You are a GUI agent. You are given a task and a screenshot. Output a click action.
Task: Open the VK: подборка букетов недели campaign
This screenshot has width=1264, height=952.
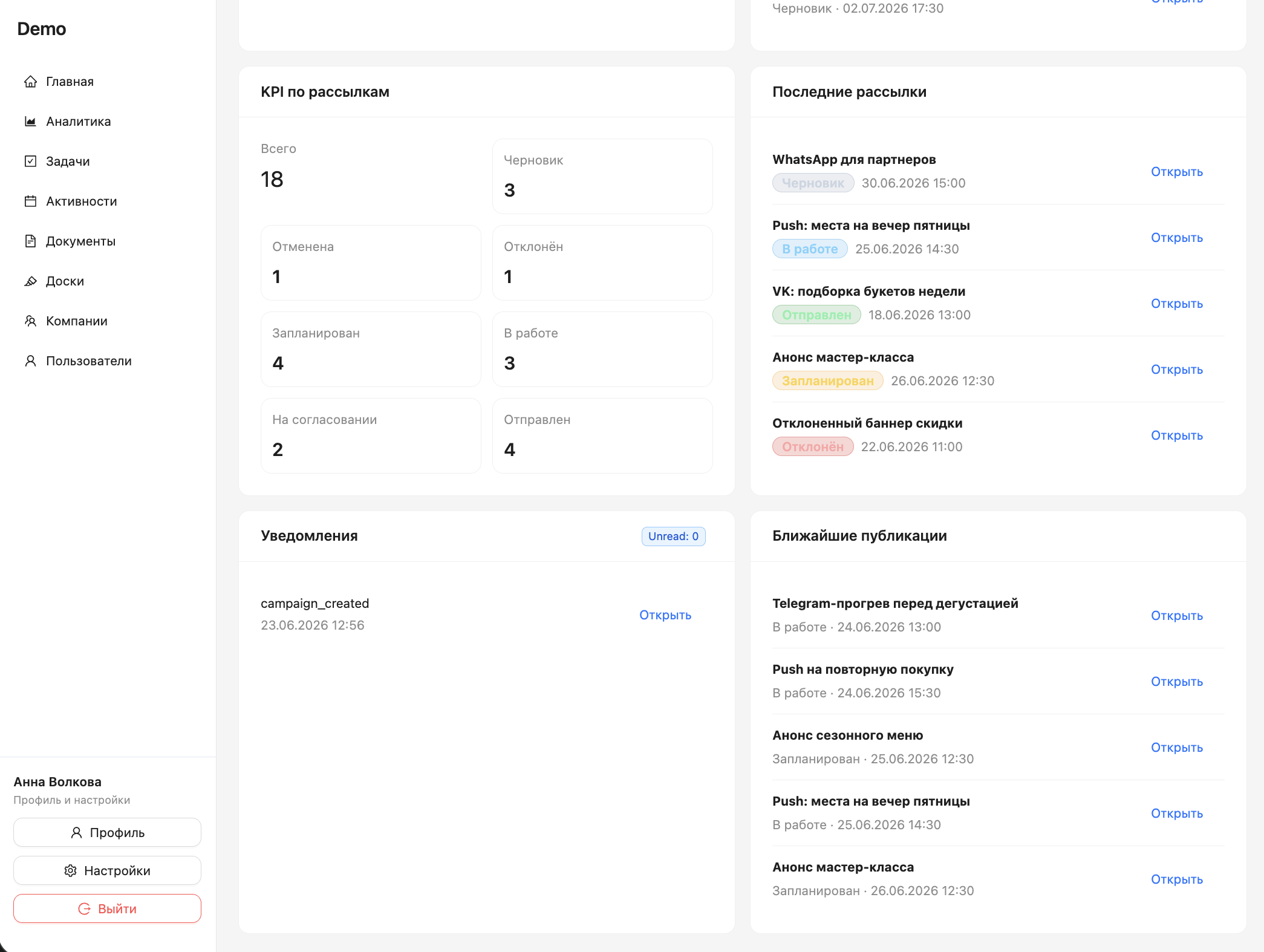[x=1177, y=304]
